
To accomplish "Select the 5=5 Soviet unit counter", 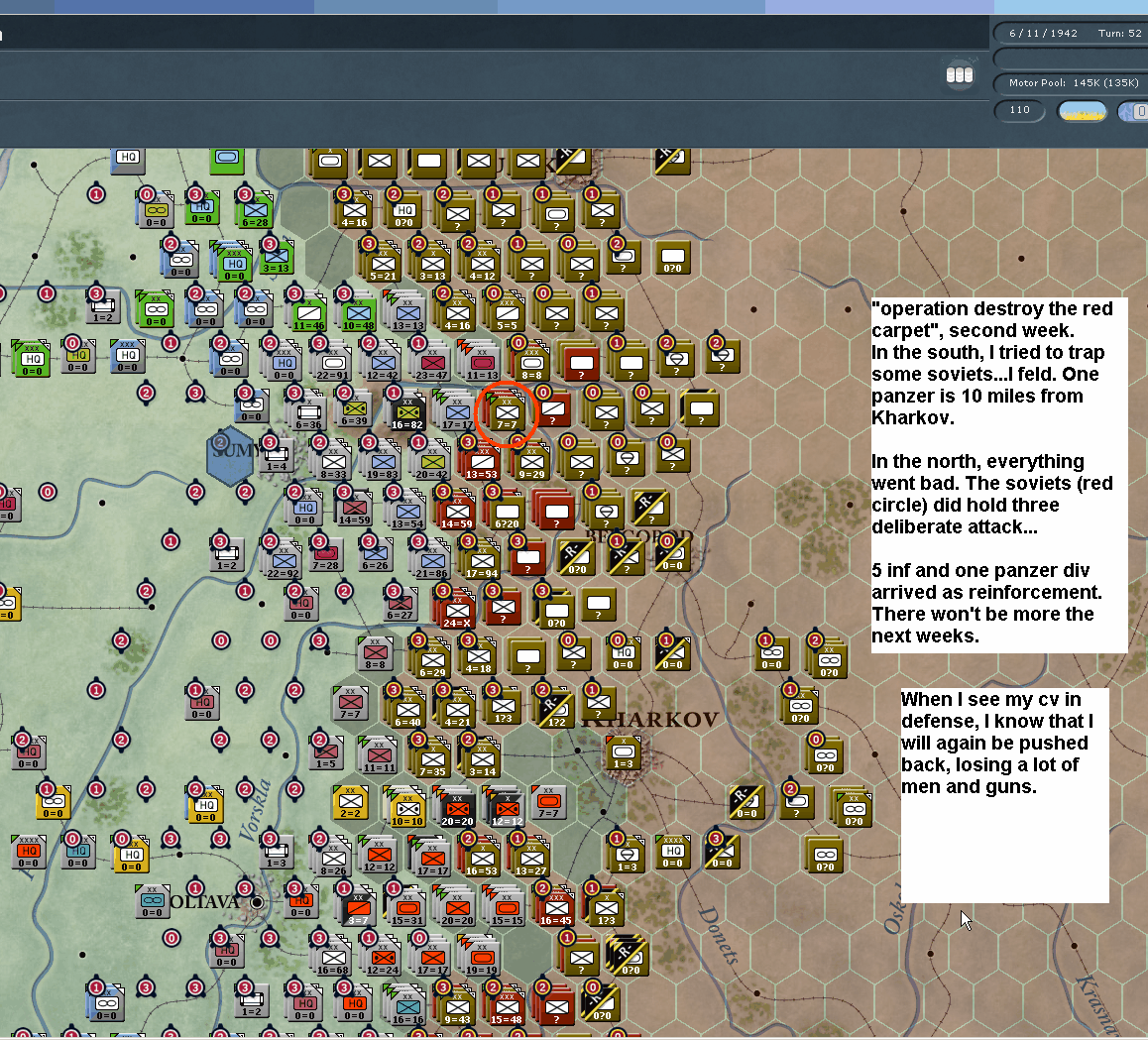I will coord(507,315).
